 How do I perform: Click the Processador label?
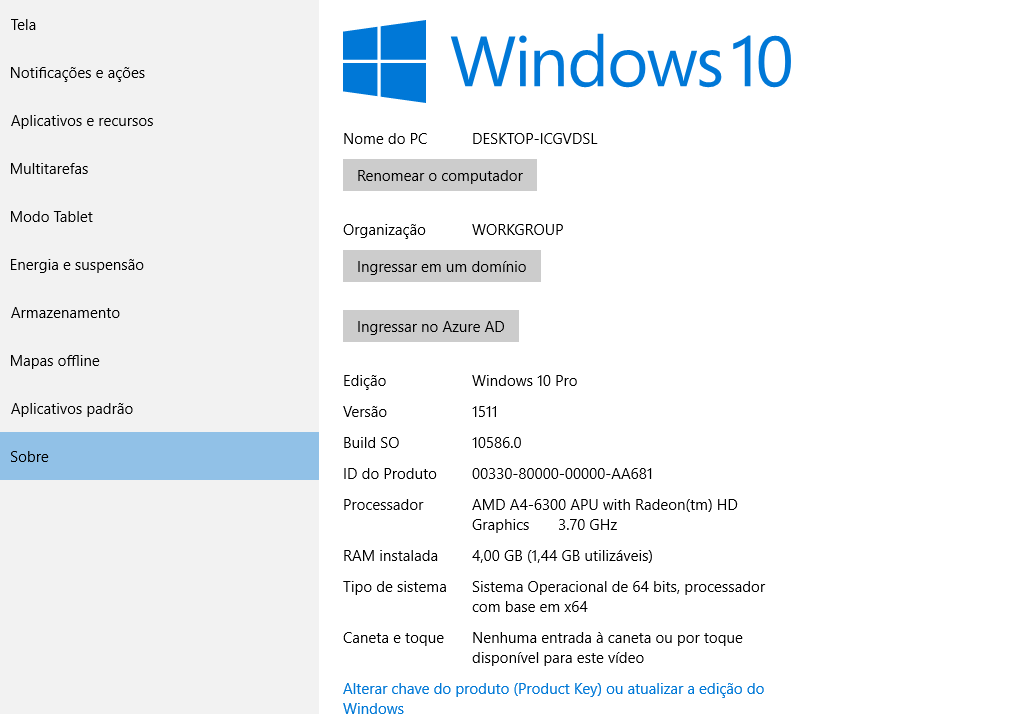click(383, 504)
